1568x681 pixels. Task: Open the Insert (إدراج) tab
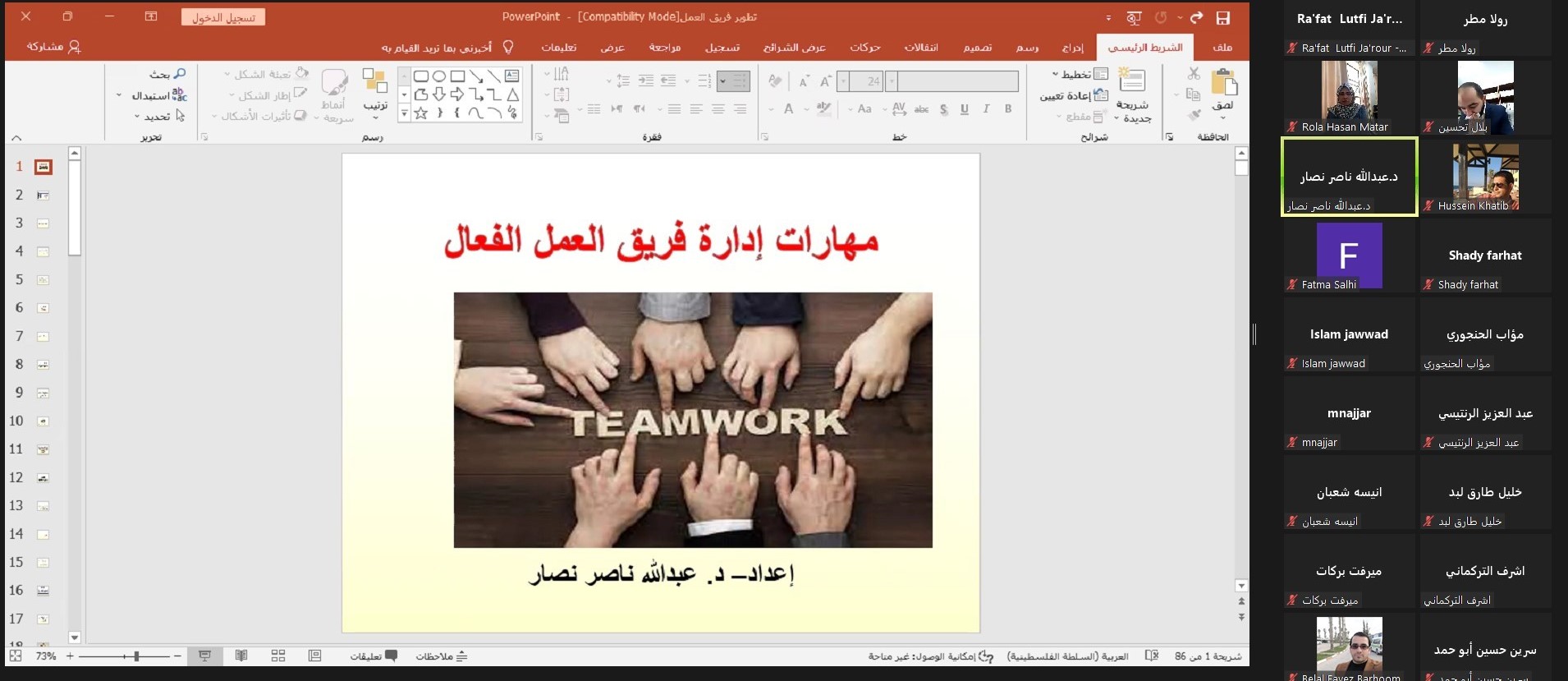pyautogui.click(x=1072, y=48)
